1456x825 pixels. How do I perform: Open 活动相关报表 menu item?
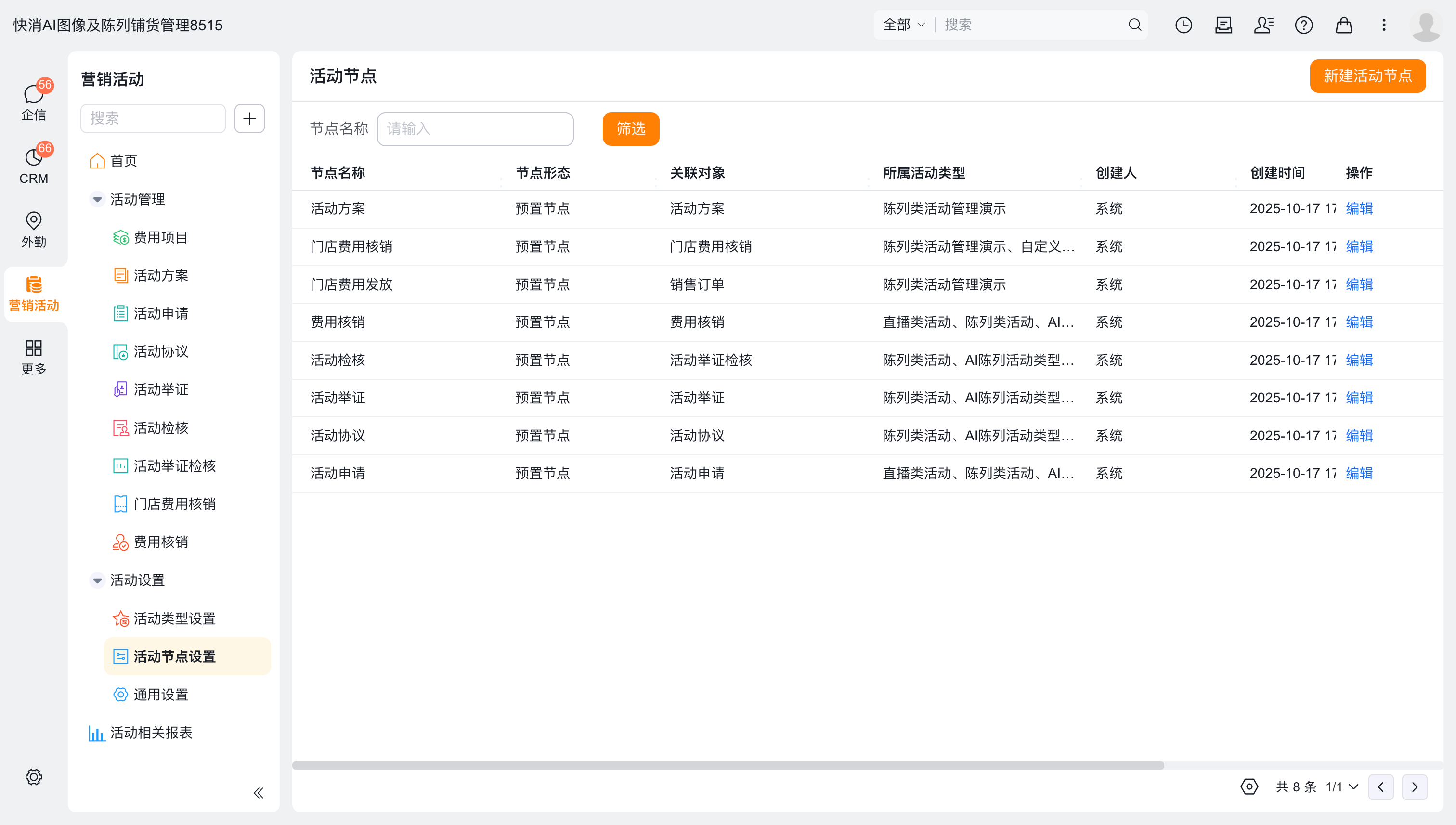141,733
